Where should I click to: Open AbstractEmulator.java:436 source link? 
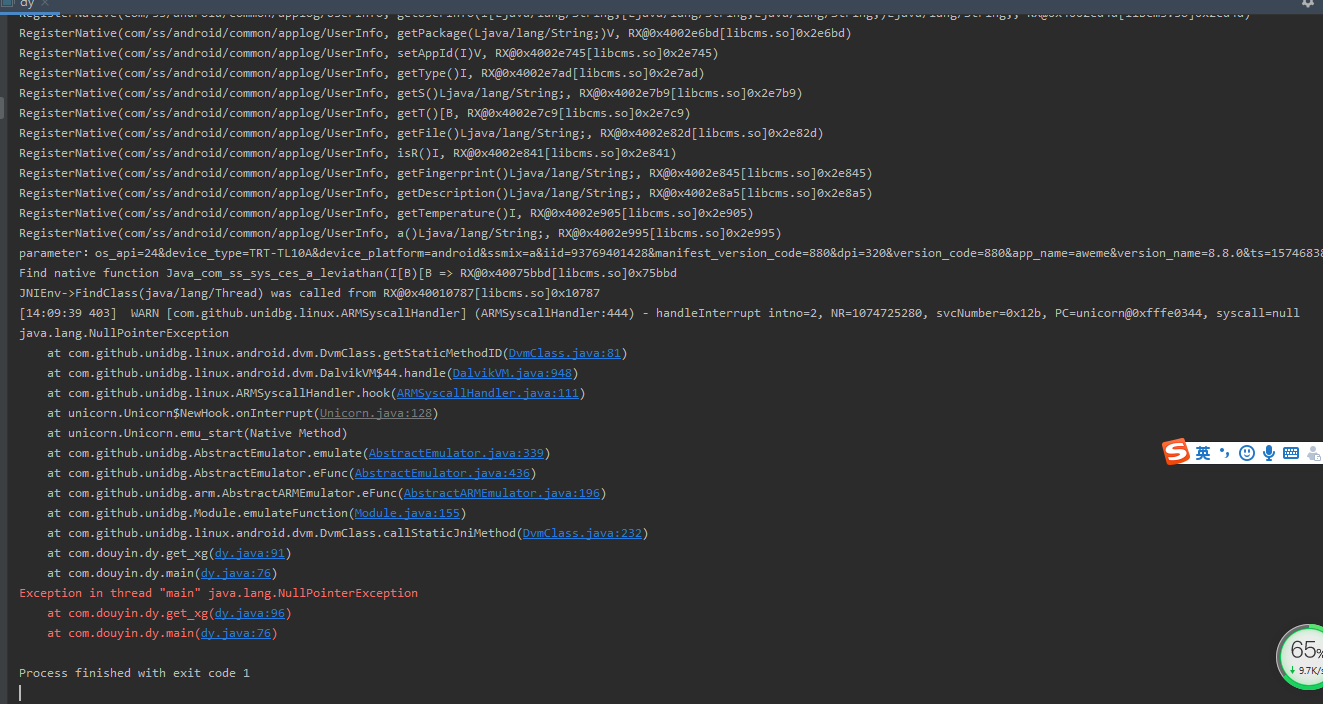442,473
